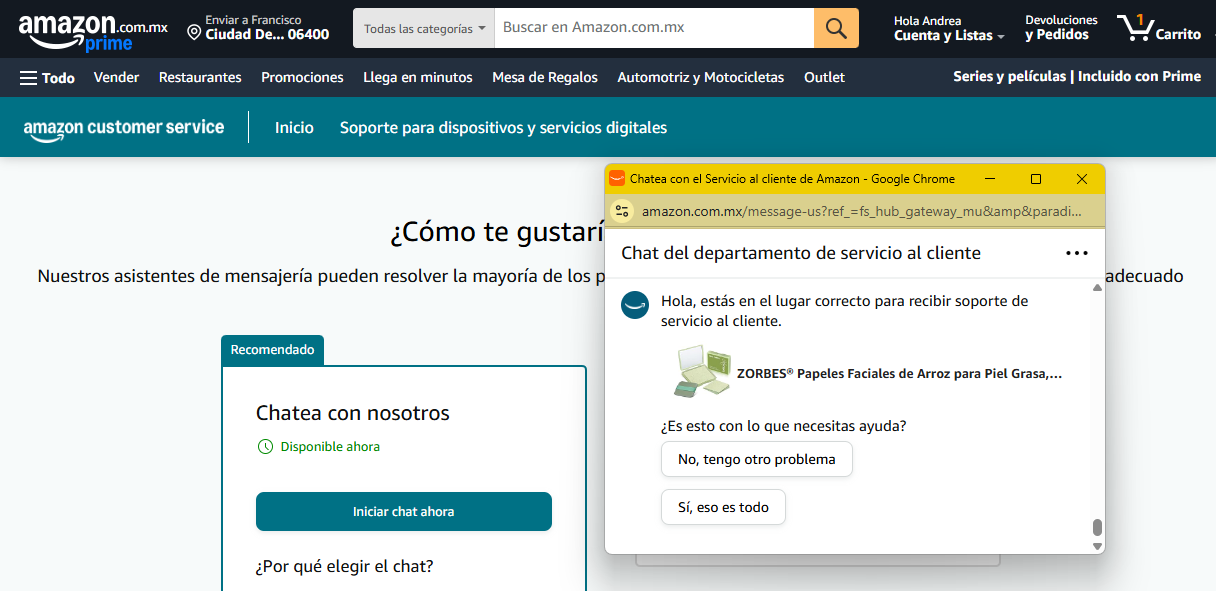The height and width of the screenshot is (591, 1216).
Task: Click the ZORBES product thumbnail image
Action: click(703, 372)
